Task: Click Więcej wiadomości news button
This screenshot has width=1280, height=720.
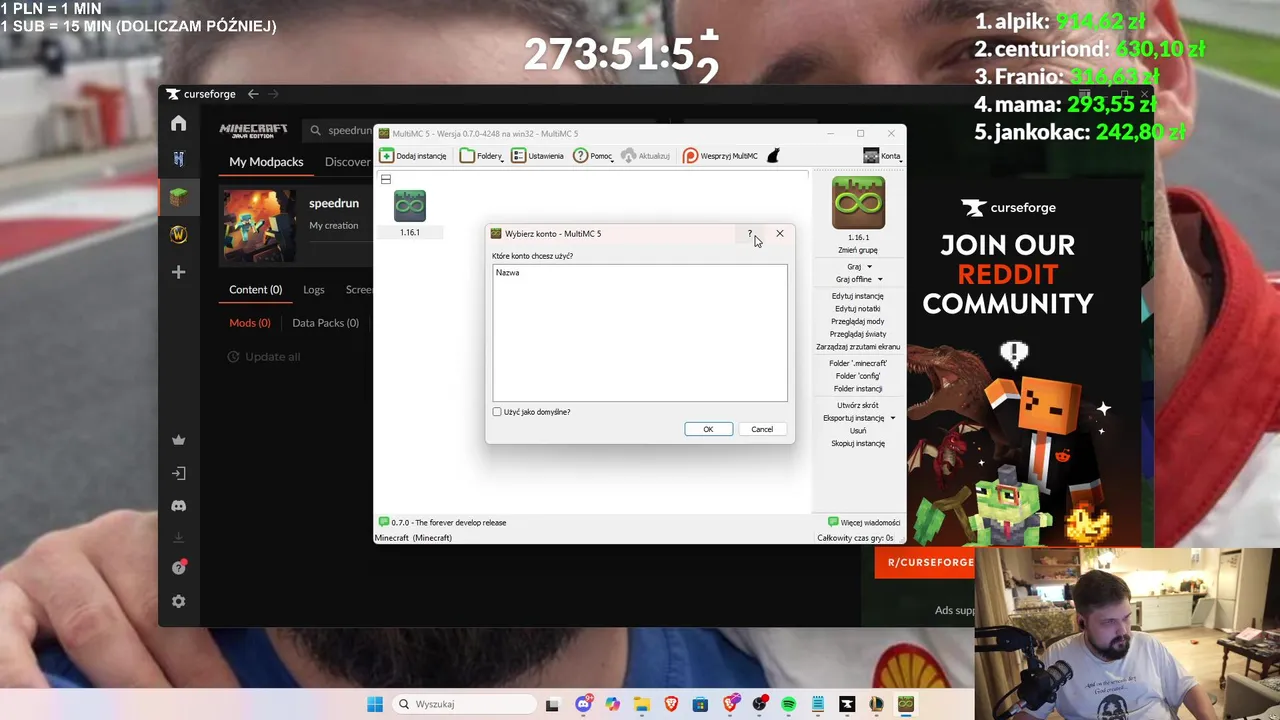Action: (x=864, y=522)
